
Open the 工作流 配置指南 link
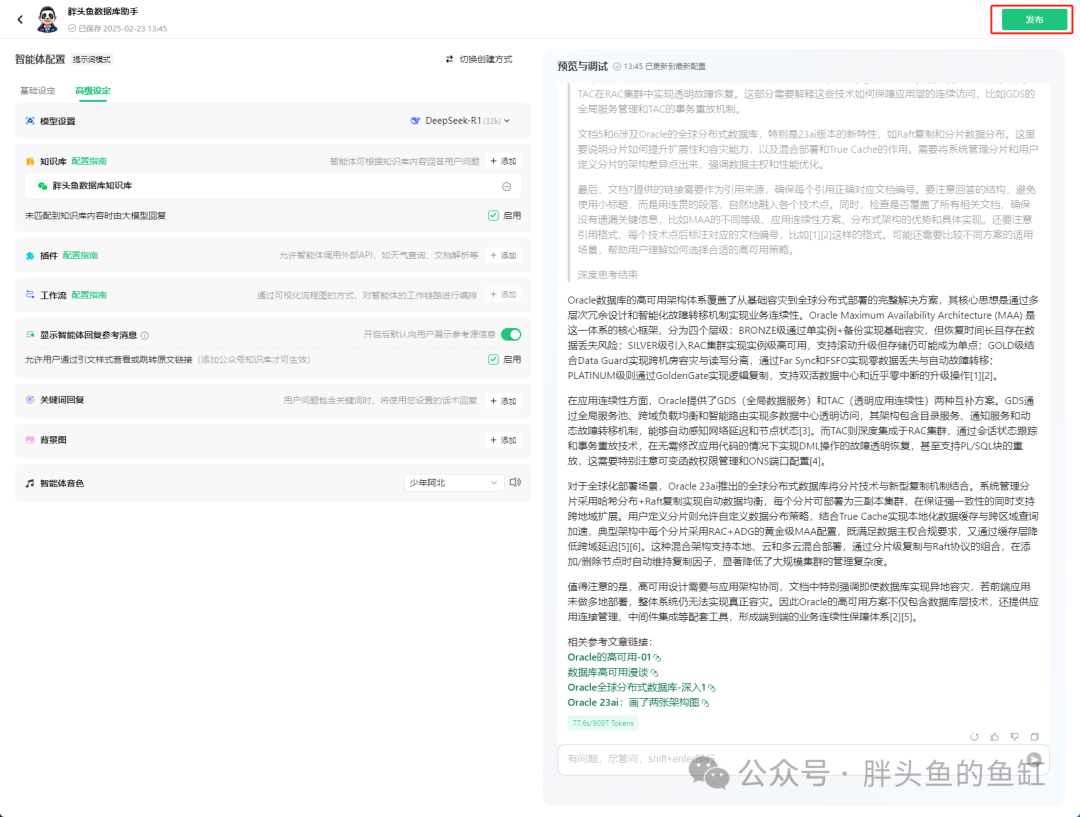[x=90, y=295]
